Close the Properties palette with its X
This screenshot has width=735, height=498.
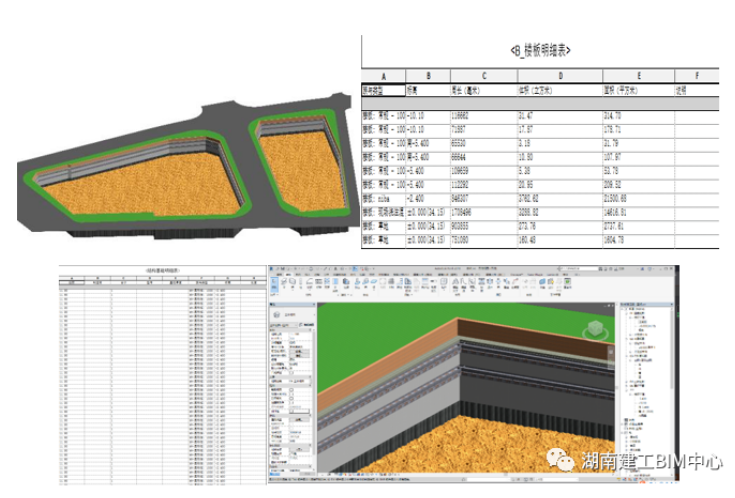click(314, 304)
